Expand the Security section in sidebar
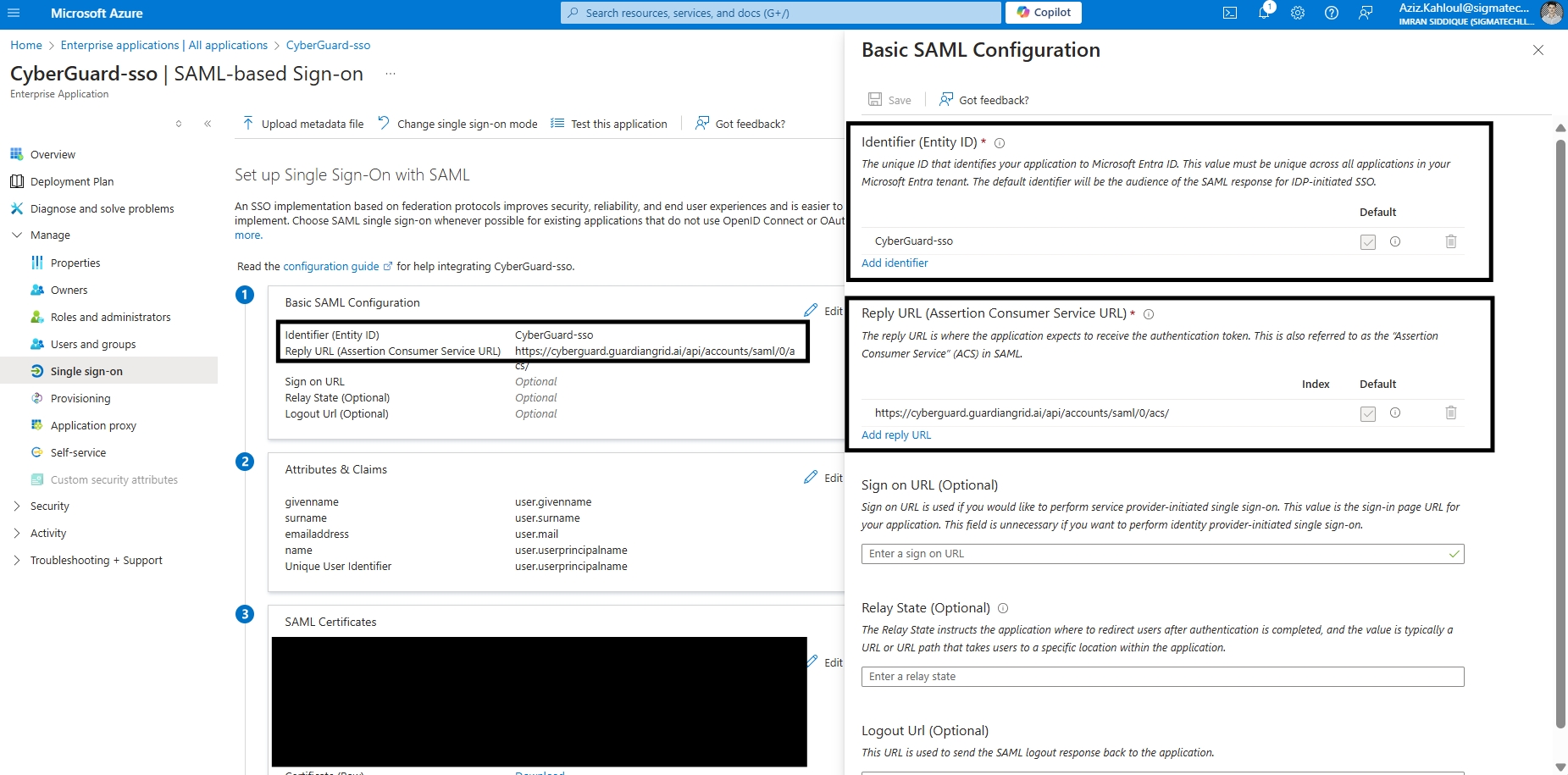The image size is (1568, 775). click(x=17, y=507)
